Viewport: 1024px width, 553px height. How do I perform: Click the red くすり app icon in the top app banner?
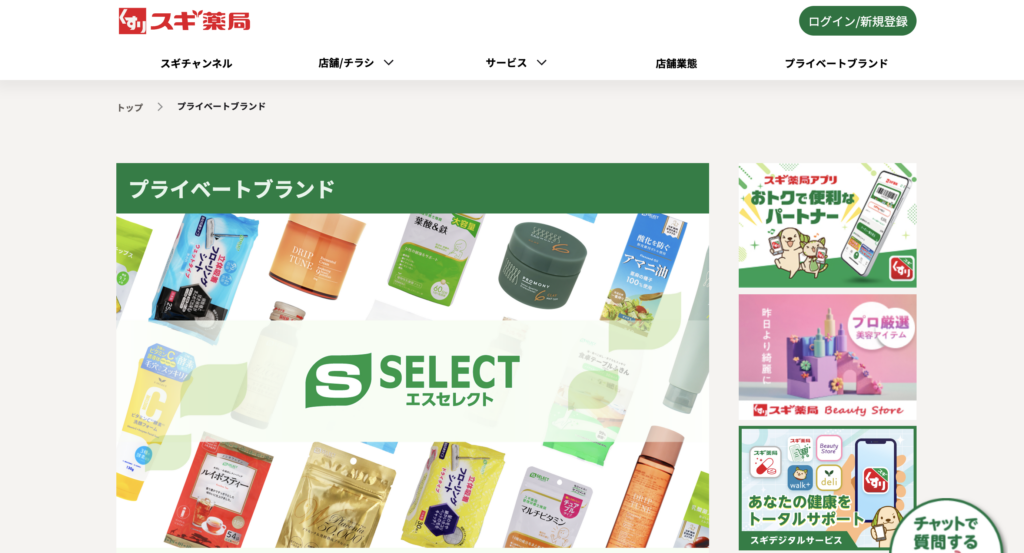point(902,268)
